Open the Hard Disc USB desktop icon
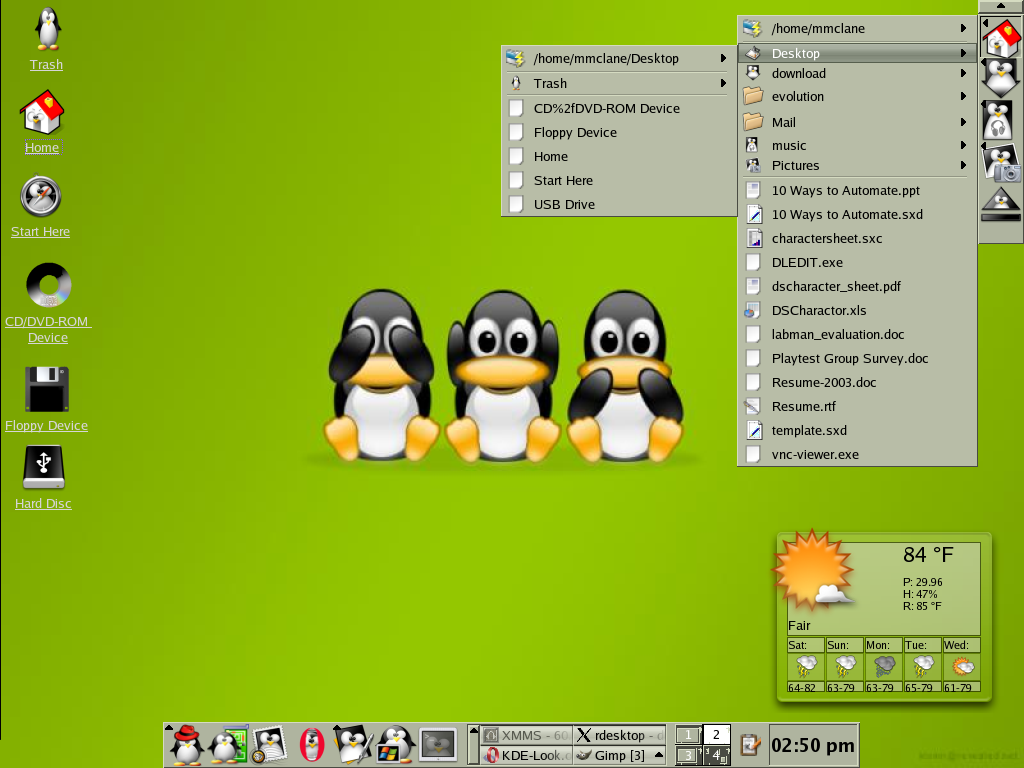 pos(43,467)
